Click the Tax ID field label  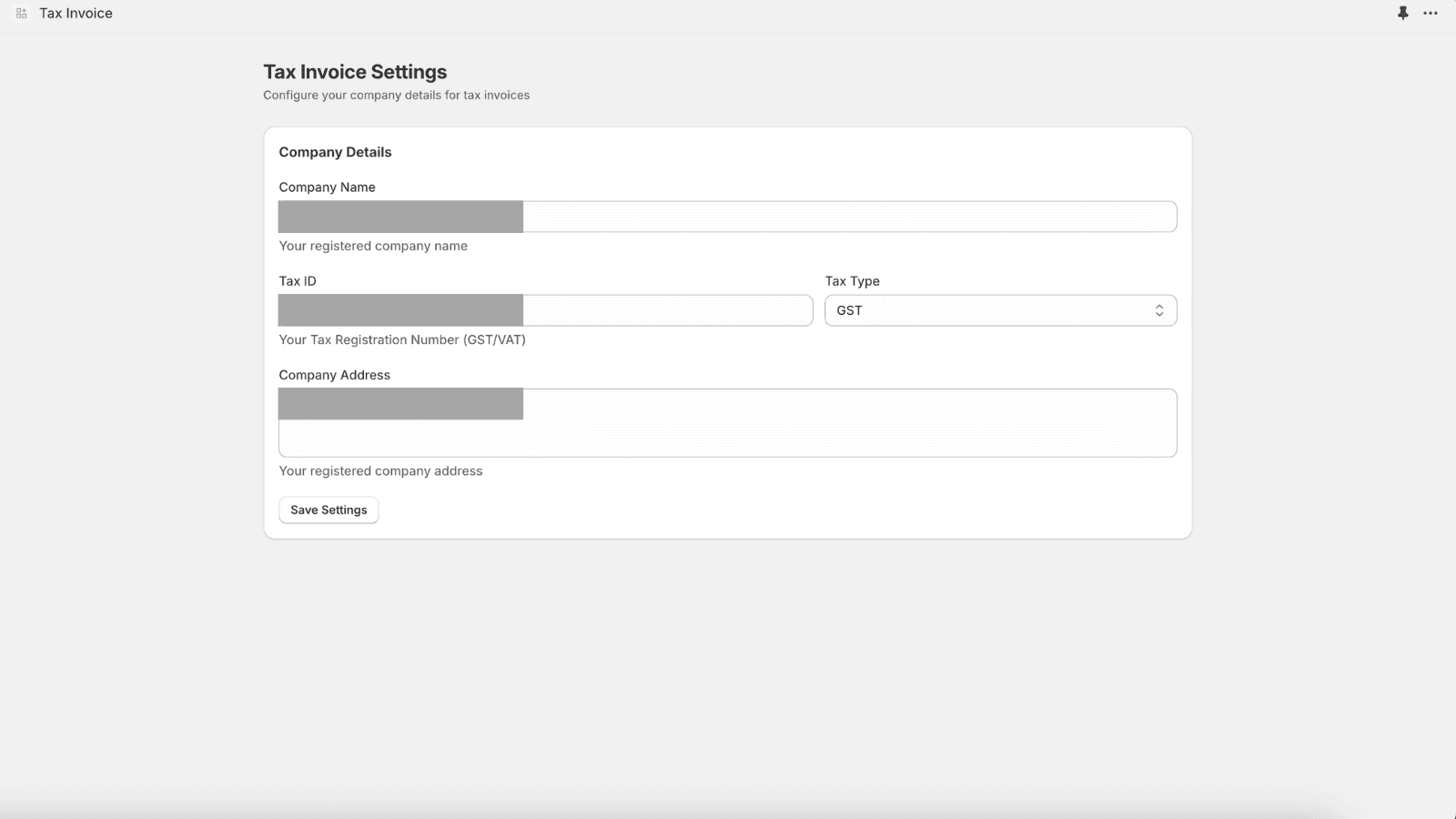coord(298,281)
